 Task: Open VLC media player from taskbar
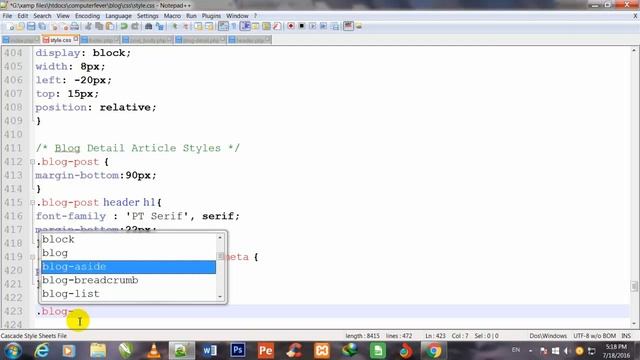pyautogui.click(x=154, y=351)
